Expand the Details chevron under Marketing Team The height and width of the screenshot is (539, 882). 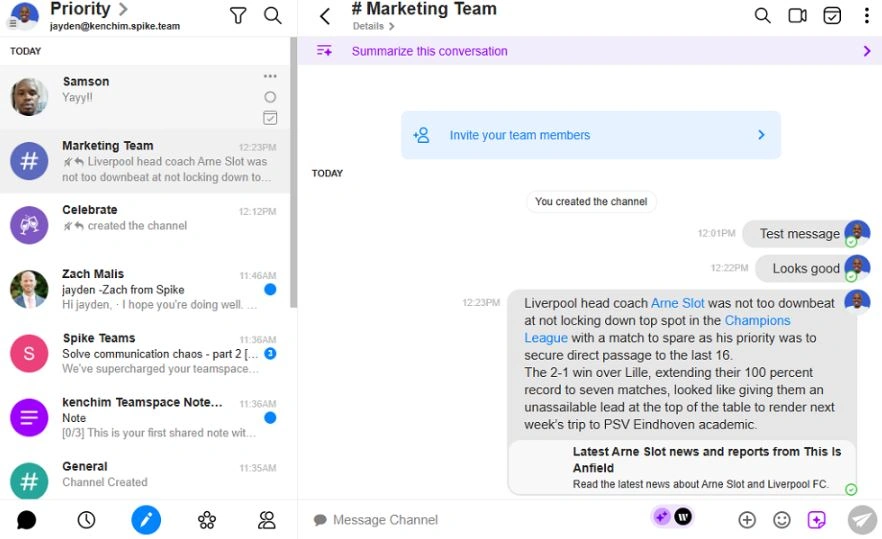pos(392,27)
